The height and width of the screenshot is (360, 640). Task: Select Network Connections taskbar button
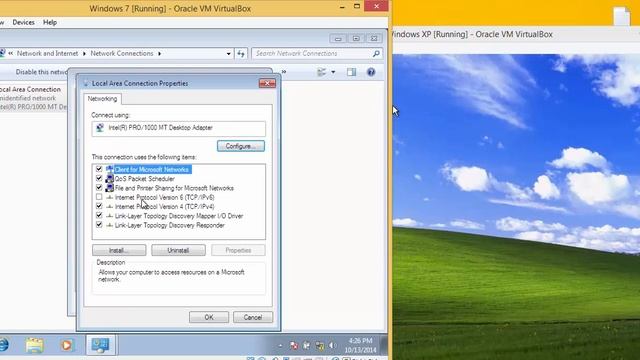[100, 345]
